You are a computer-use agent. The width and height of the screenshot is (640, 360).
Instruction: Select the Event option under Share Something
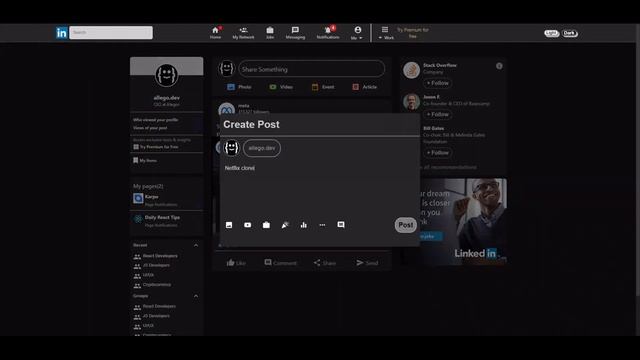(323, 87)
